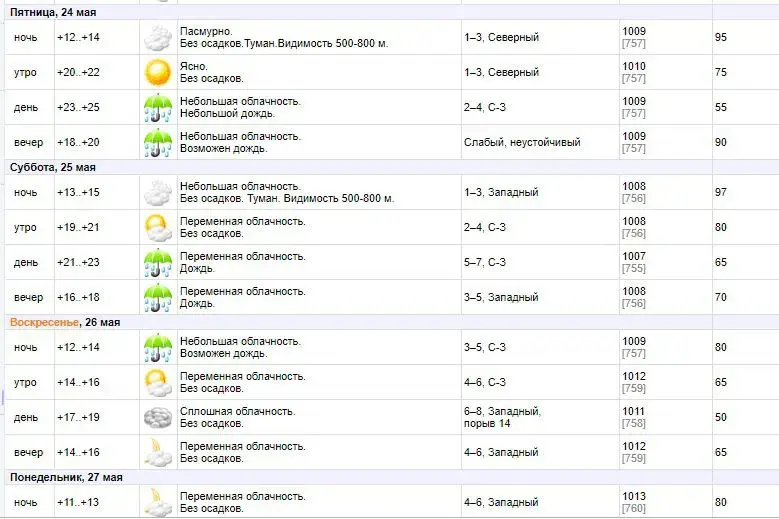
Task: Select the 'Суббота, 25 мая' header
Action: pos(53,167)
